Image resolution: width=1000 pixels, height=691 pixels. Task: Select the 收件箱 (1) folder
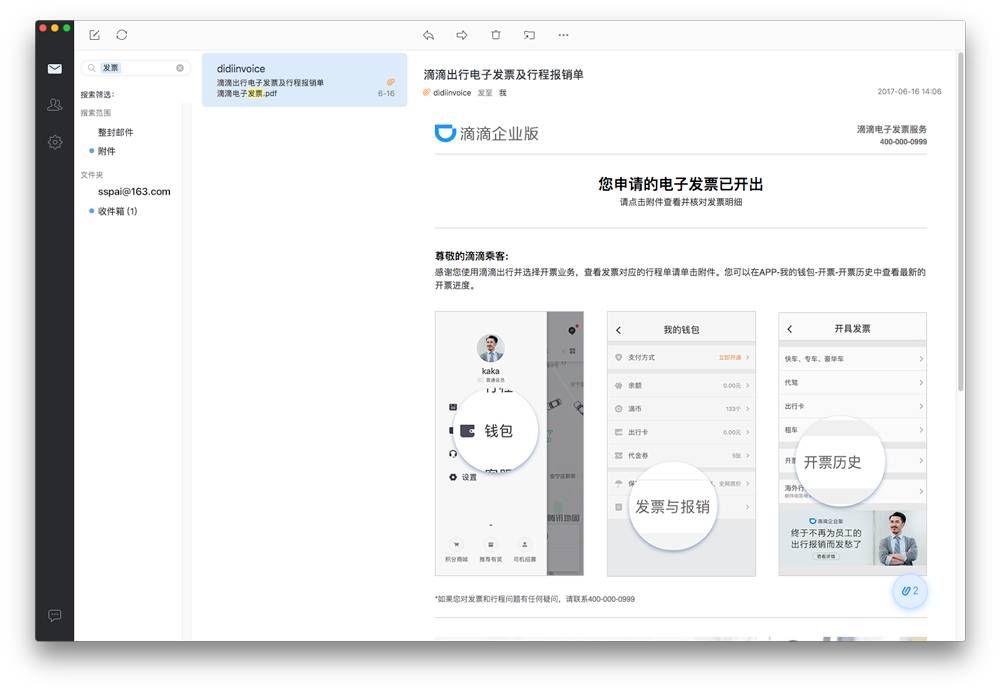(x=117, y=211)
